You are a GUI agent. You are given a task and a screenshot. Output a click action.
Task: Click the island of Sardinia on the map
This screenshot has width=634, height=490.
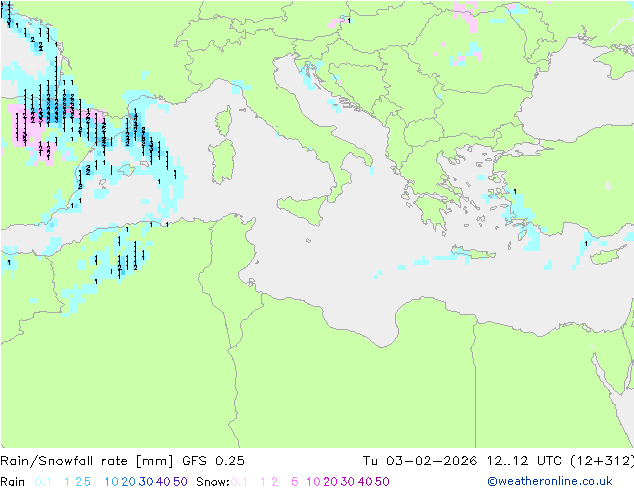(222, 162)
